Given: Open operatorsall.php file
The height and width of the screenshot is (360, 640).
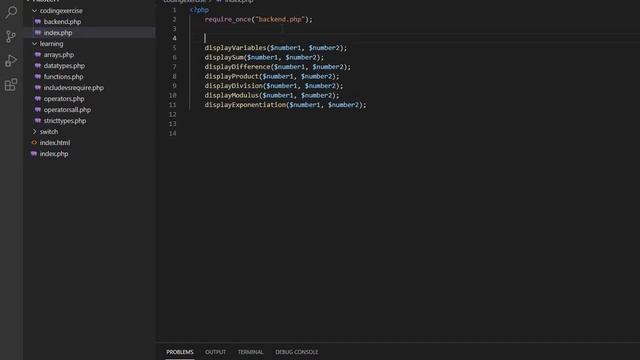Looking at the screenshot, I should click(x=67, y=110).
